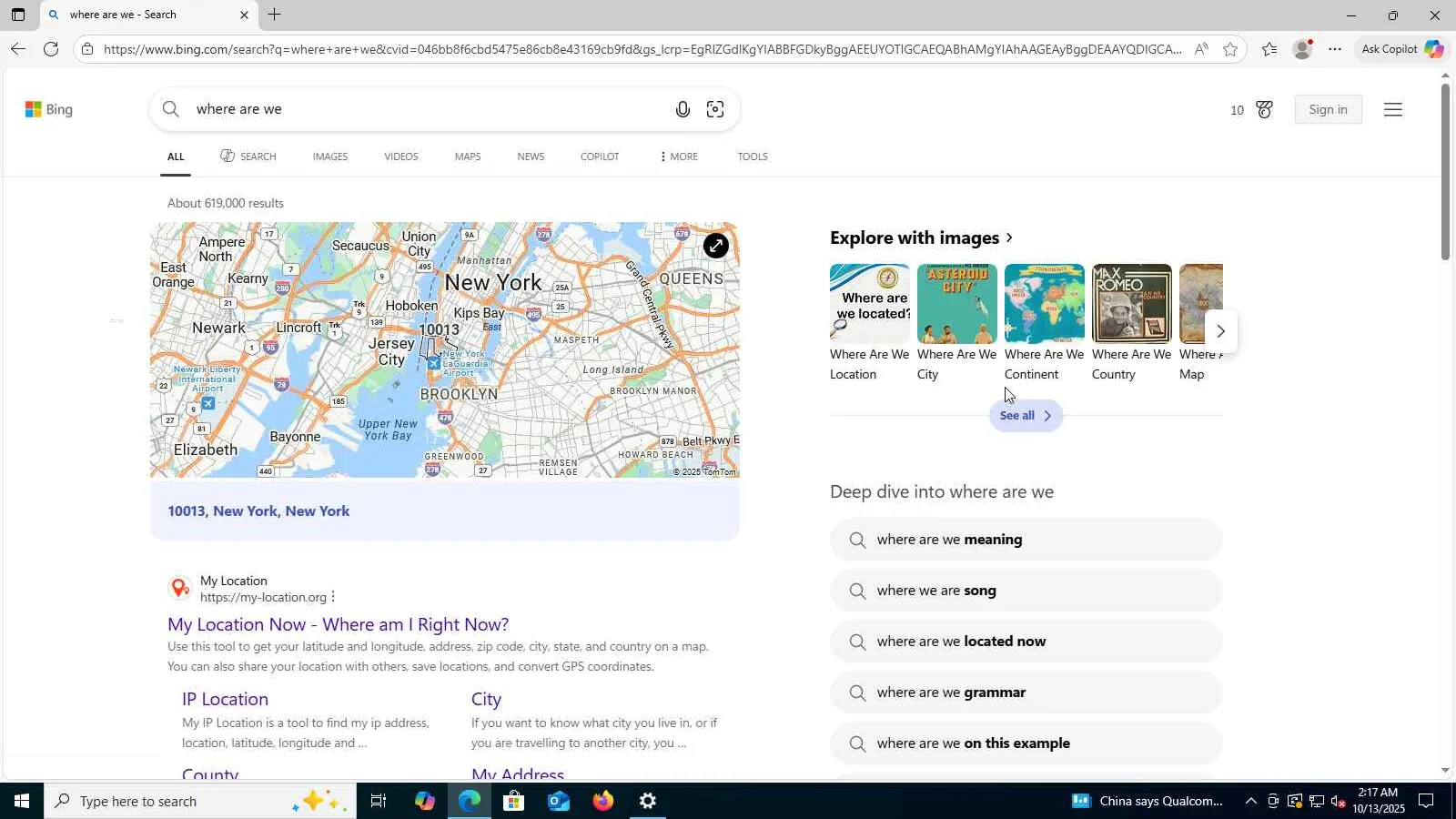Open the IP Location sublink
The height and width of the screenshot is (819, 1456).
[225, 699]
